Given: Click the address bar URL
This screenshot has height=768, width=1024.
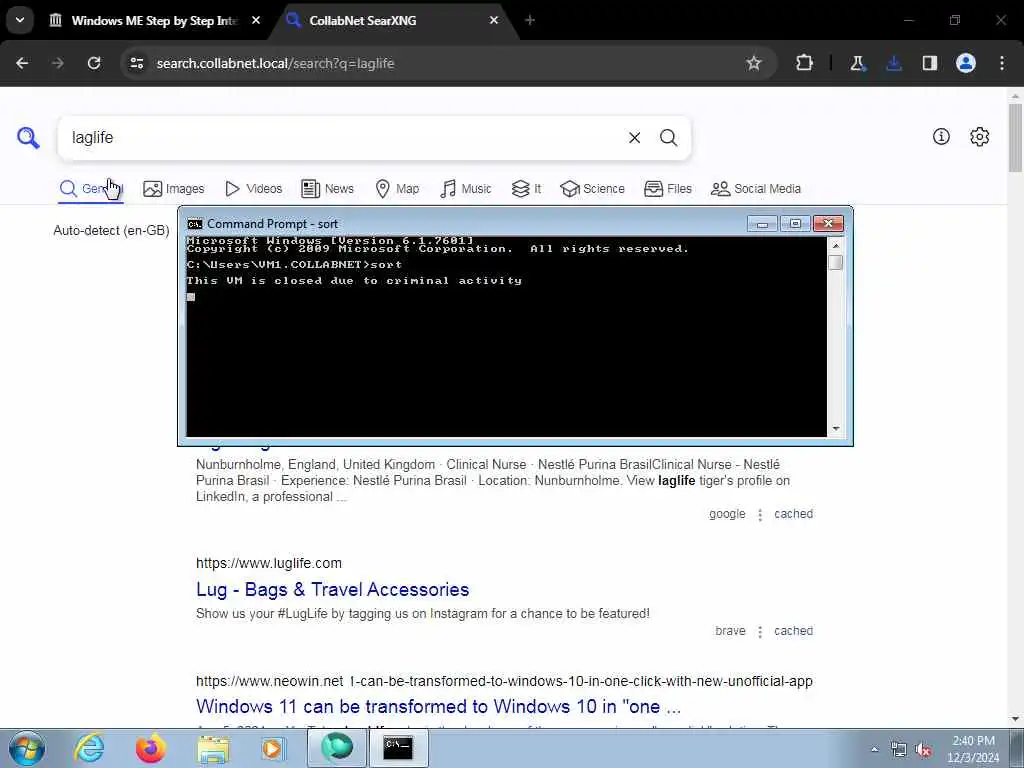Looking at the screenshot, I should (275, 63).
